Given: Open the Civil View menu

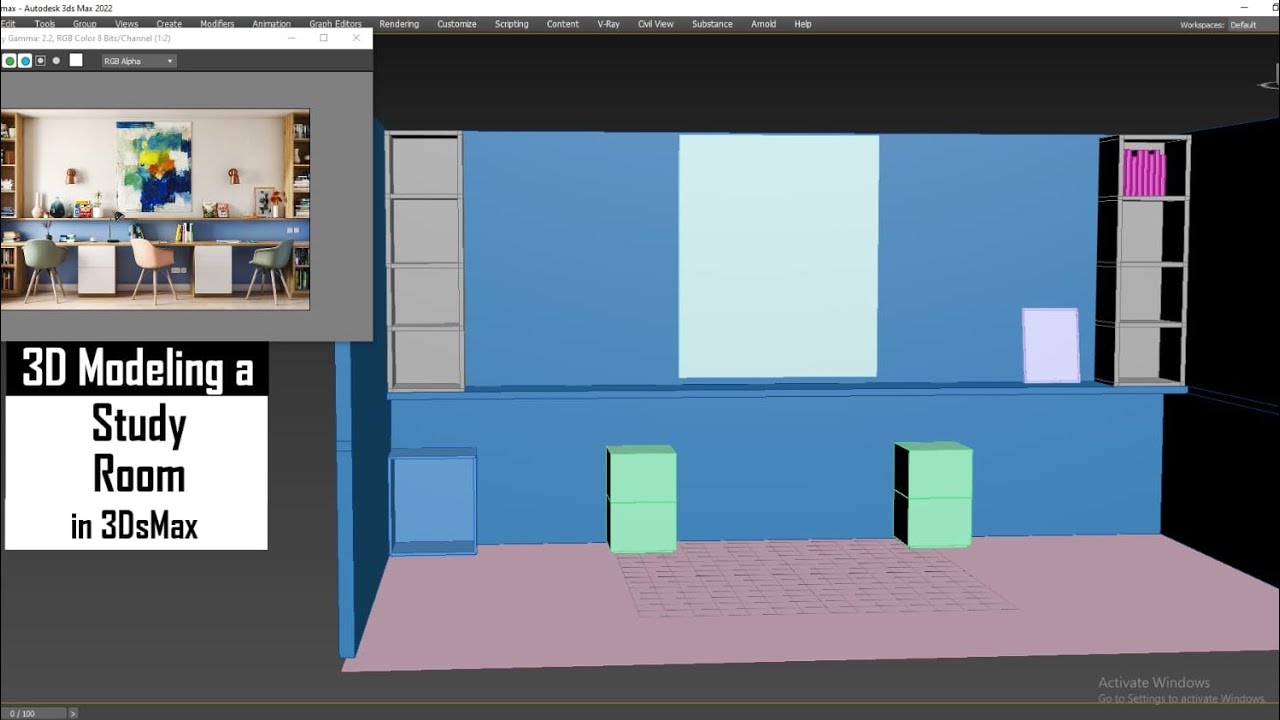Looking at the screenshot, I should [656, 24].
